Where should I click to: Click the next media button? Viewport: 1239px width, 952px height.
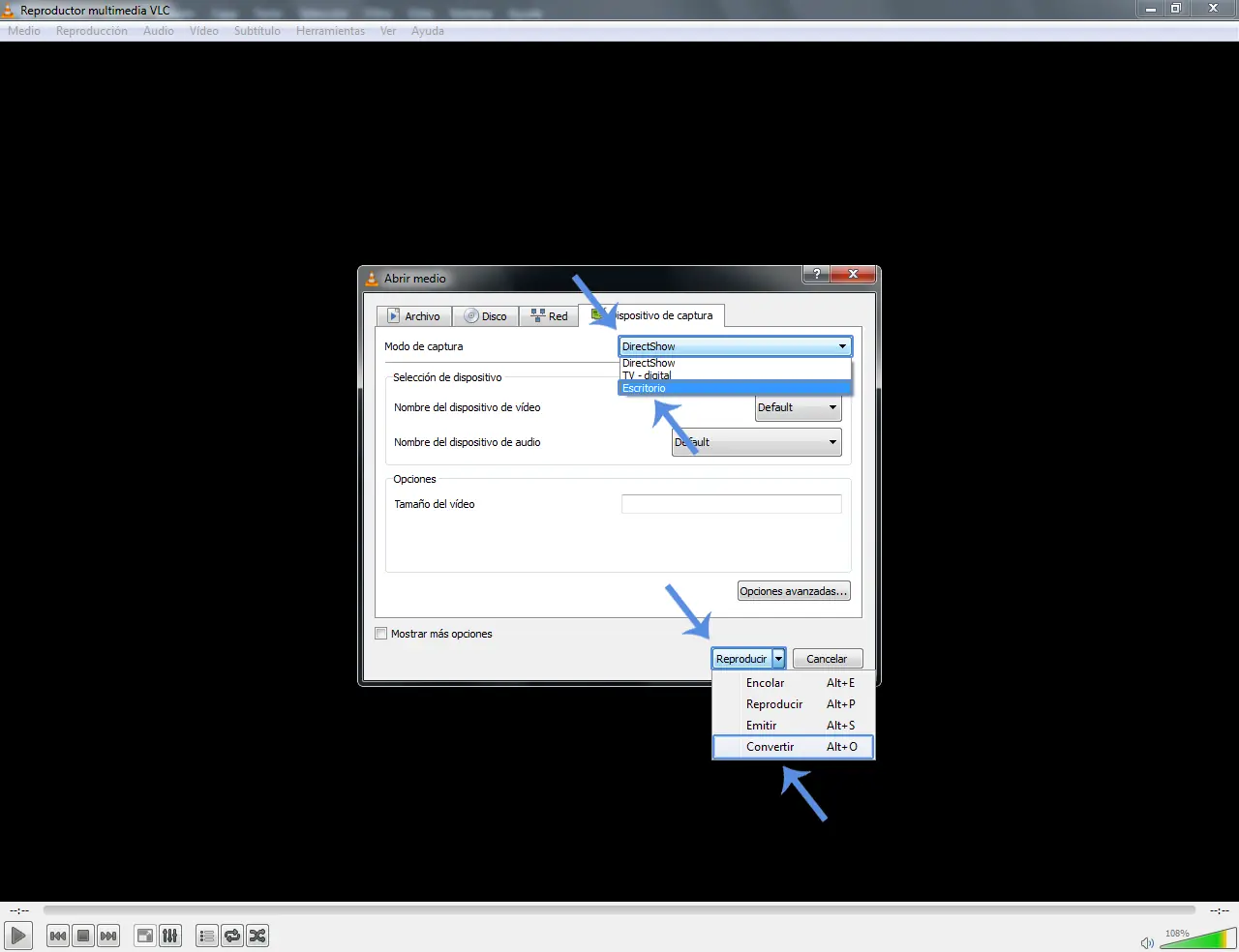[x=108, y=936]
